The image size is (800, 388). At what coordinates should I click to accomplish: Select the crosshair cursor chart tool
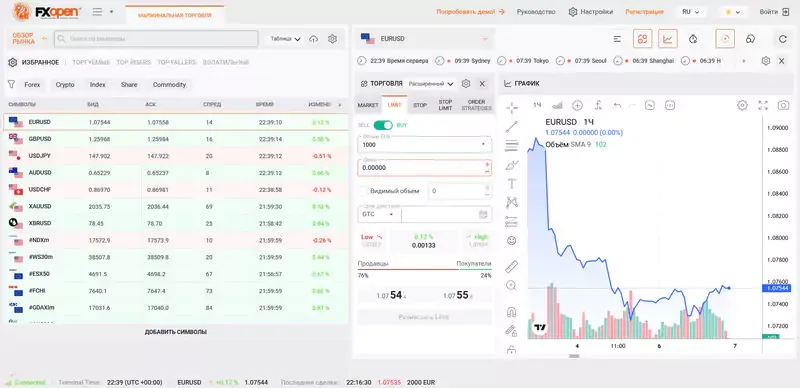[511, 108]
